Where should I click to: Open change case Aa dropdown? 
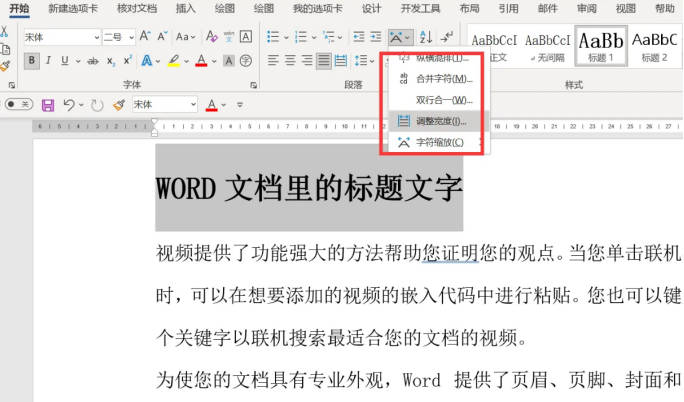pyautogui.click(x=186, y=37)
